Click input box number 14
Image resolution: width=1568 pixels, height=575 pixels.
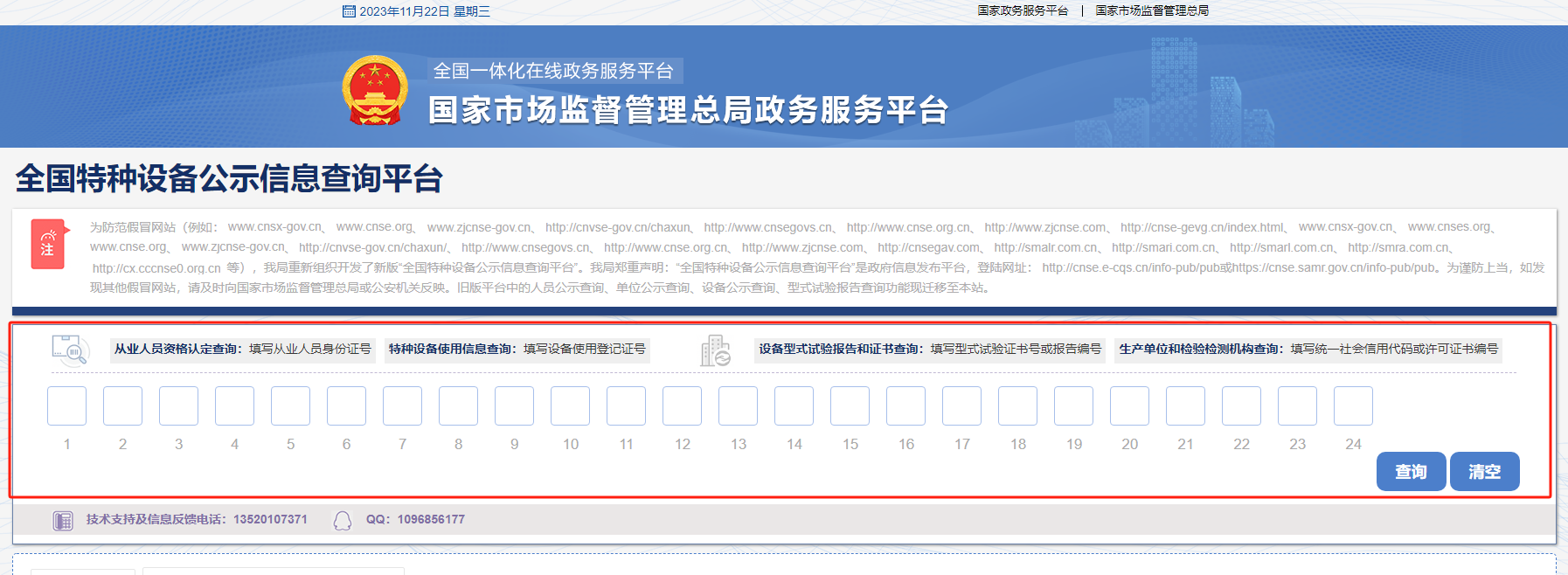tap(794, 406)
